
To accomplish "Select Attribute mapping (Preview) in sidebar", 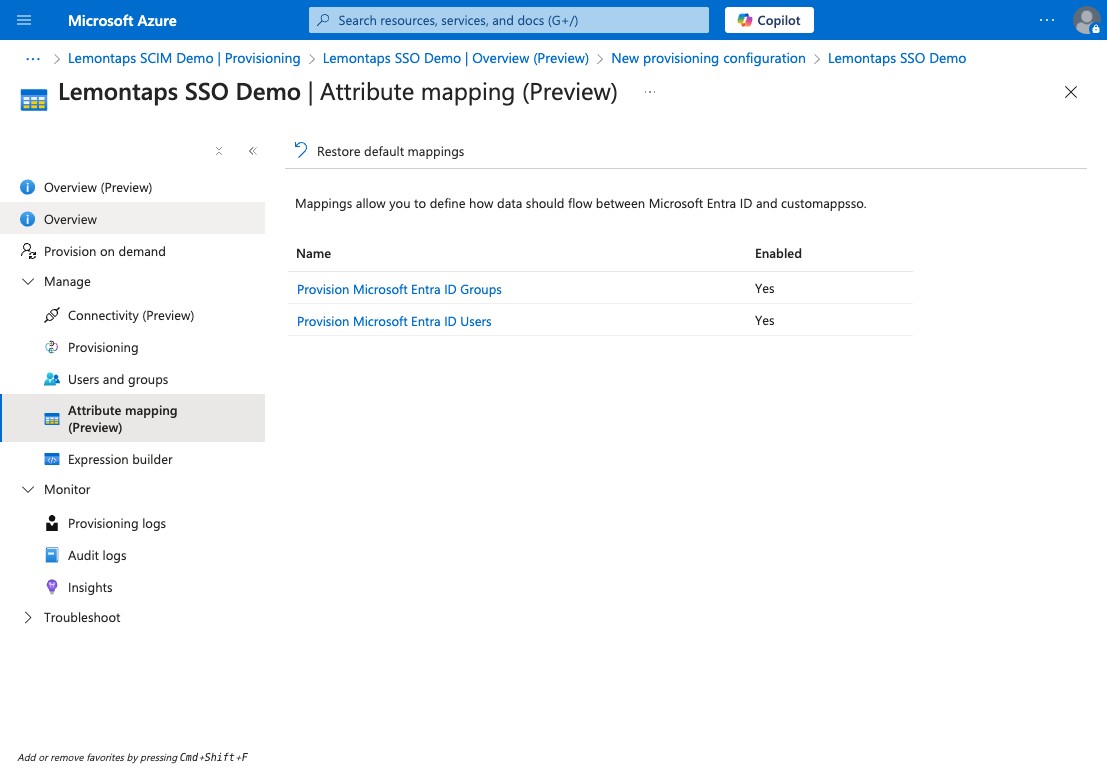I will [x=133, y=419].
